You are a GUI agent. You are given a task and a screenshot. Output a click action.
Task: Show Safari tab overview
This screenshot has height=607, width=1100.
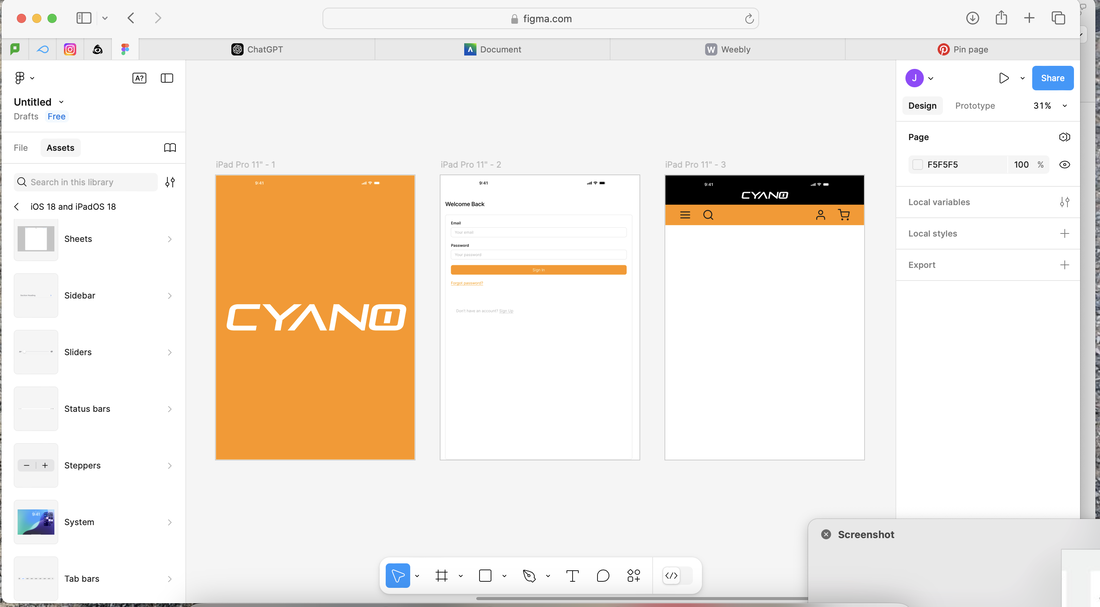1058,18
